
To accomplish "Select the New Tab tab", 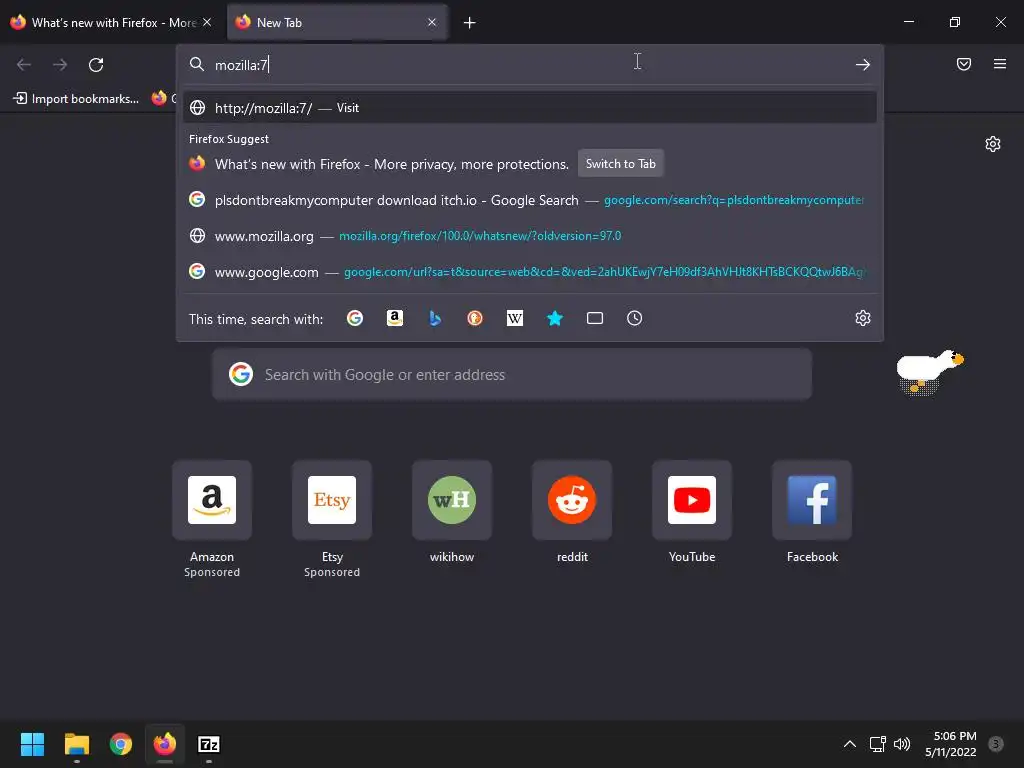I will point(338,23).
